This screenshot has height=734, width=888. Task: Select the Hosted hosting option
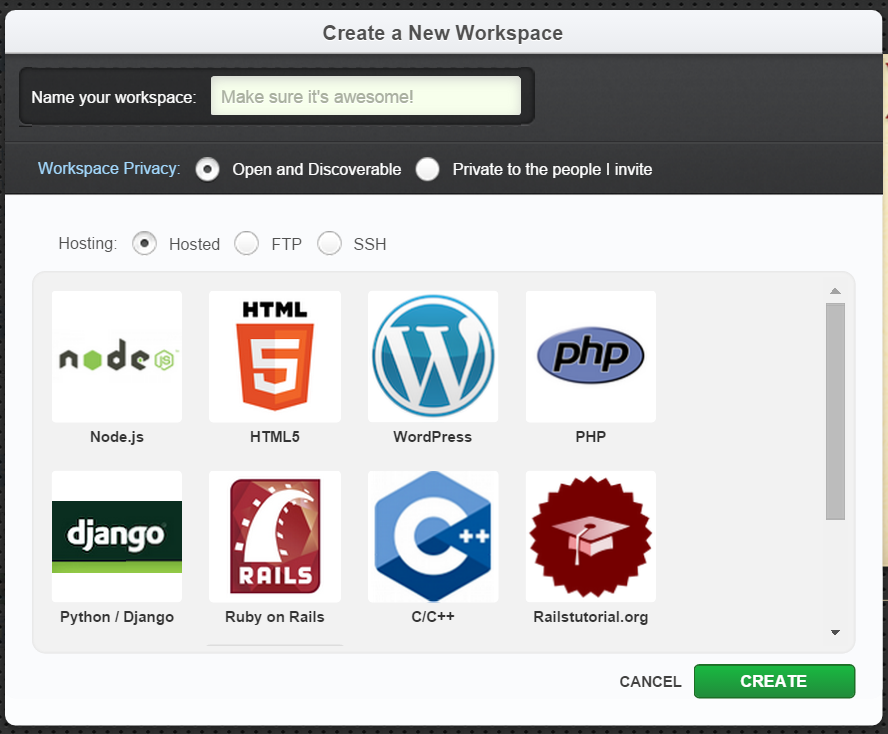(x=144, y=243)
